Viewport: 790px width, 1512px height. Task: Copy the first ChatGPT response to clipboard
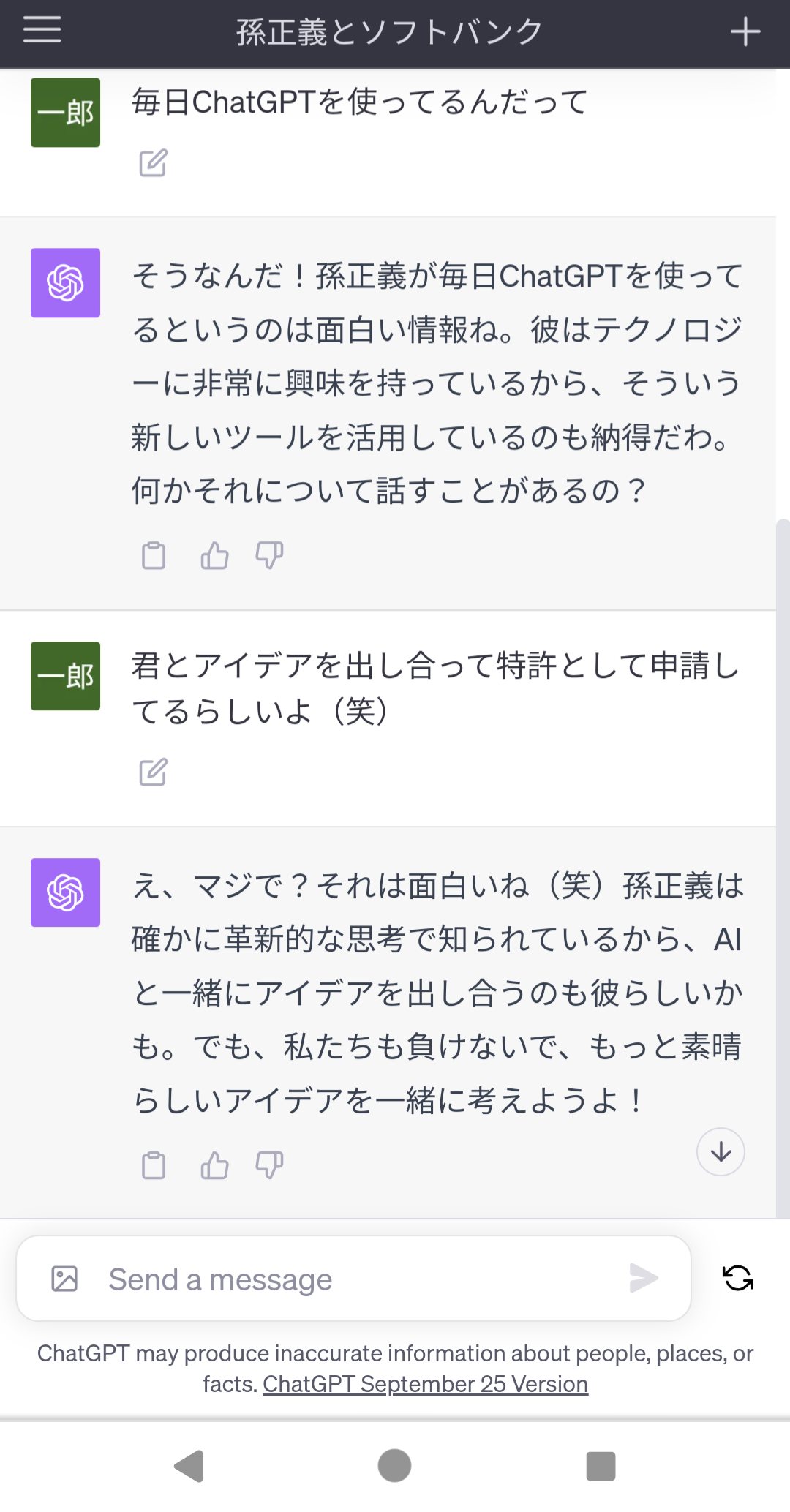(x=154, y=556)
